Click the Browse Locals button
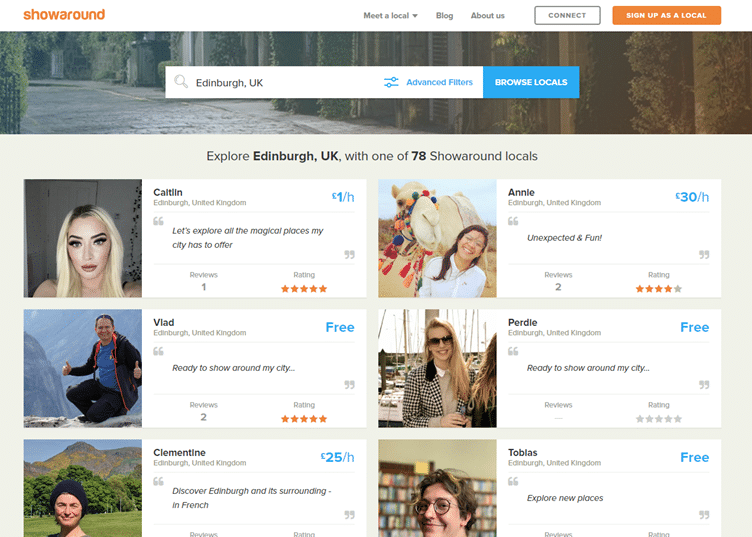The width and height of the screenshot is (752, 537). point(530,82)
